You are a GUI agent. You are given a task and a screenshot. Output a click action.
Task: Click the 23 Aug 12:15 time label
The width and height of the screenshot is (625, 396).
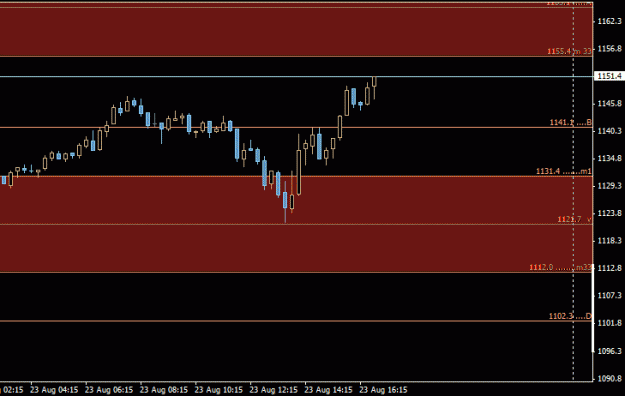click(273, 390)
